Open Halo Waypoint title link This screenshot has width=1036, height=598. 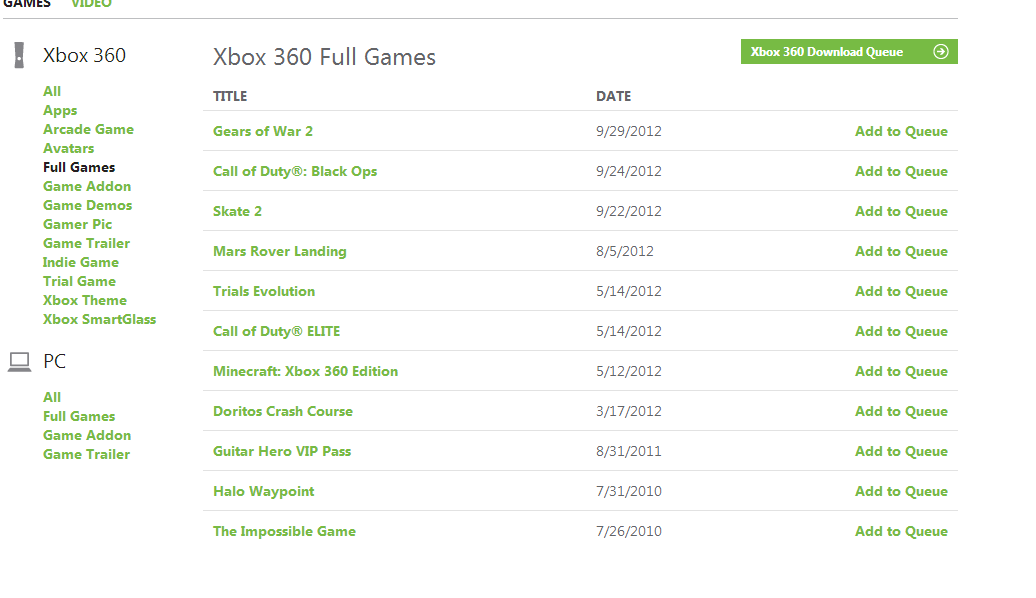(264, 491)
